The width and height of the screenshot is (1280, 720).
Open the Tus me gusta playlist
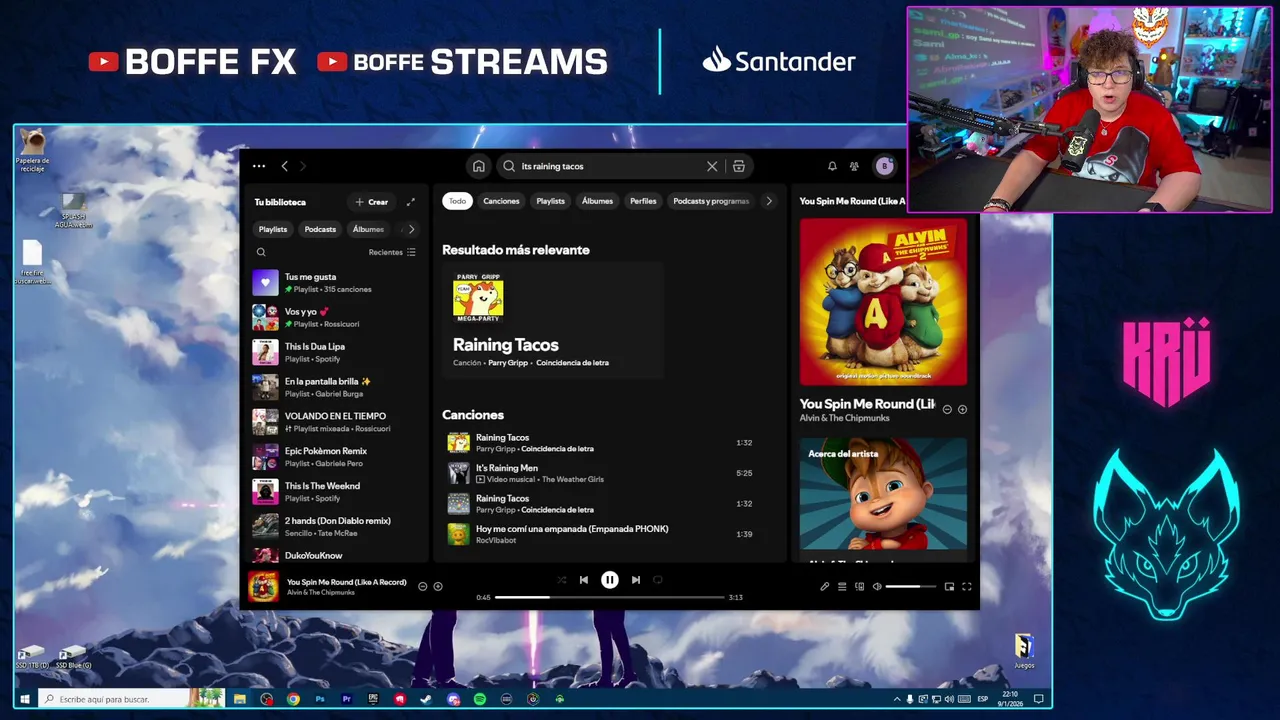[336, 282]
